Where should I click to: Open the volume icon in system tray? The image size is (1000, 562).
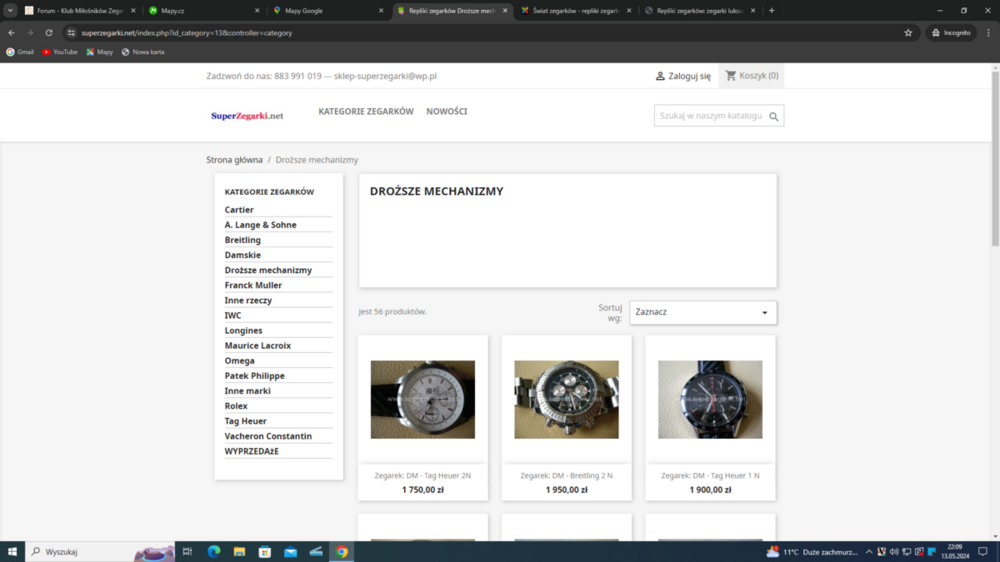[x=894, y=552]
